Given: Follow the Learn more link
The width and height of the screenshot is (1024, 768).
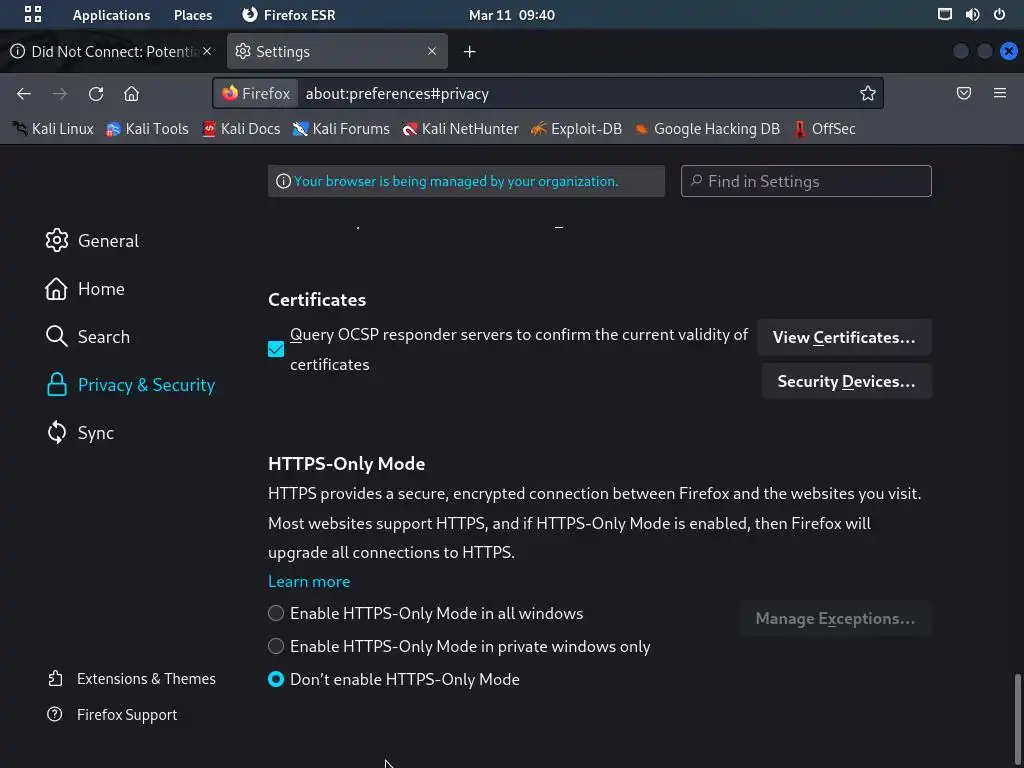Looking at the screenshot, I should [309, 581].
